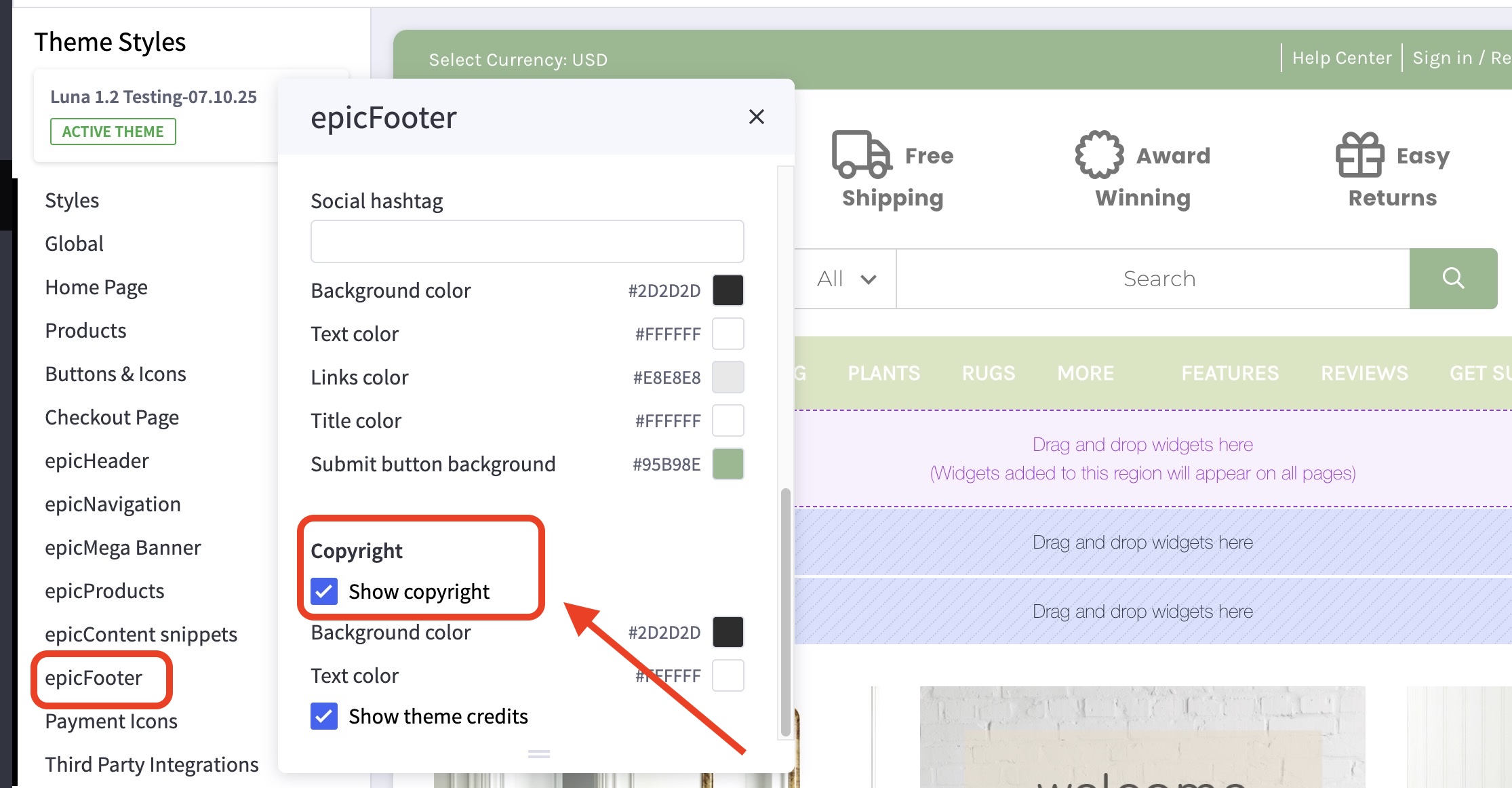Click the Easy Returns gift icon
The image size is (1512, 788).
(x=1359, y=155)
